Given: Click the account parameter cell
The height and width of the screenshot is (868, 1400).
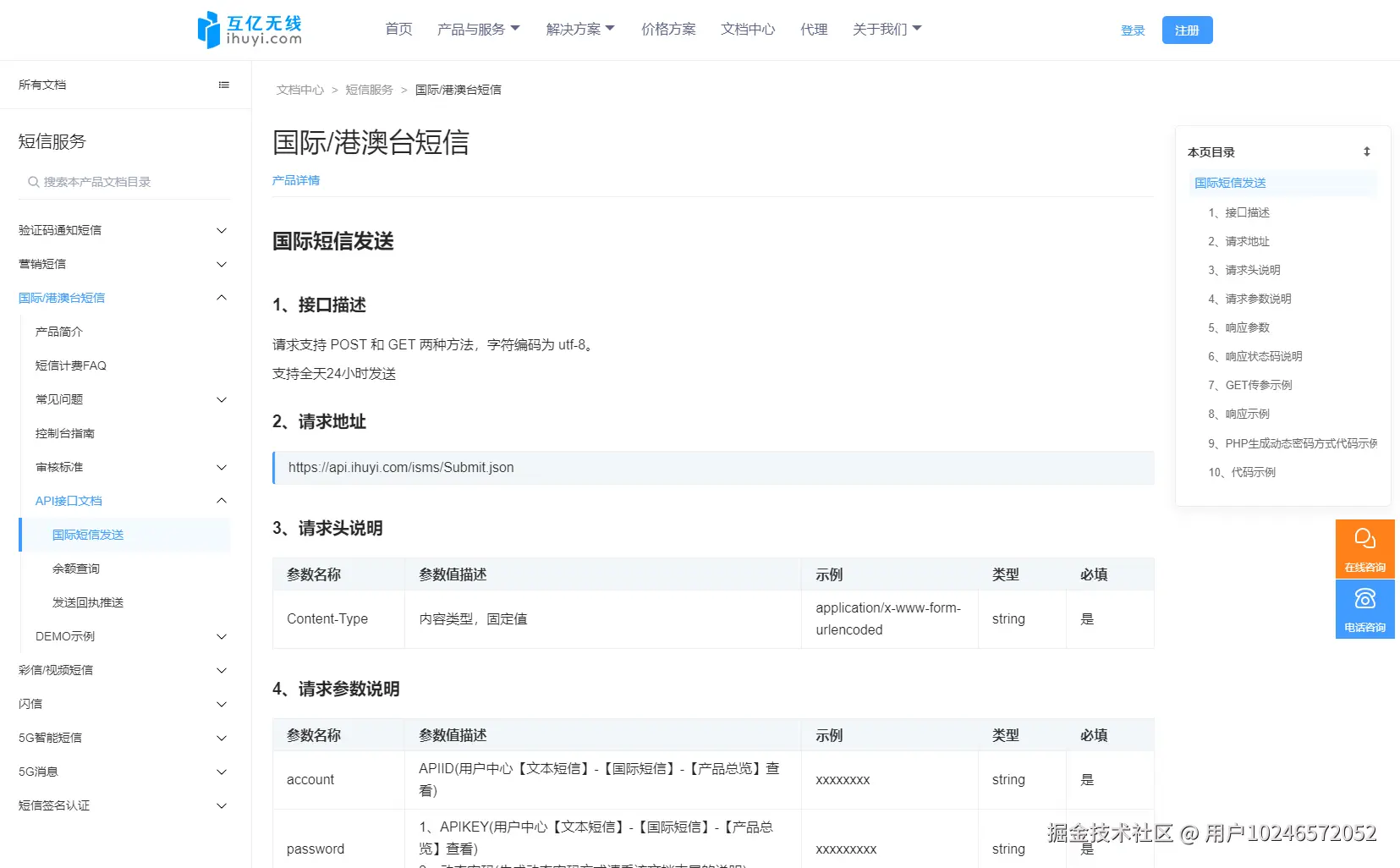Looking at the screenshot, I should point(338,780).
